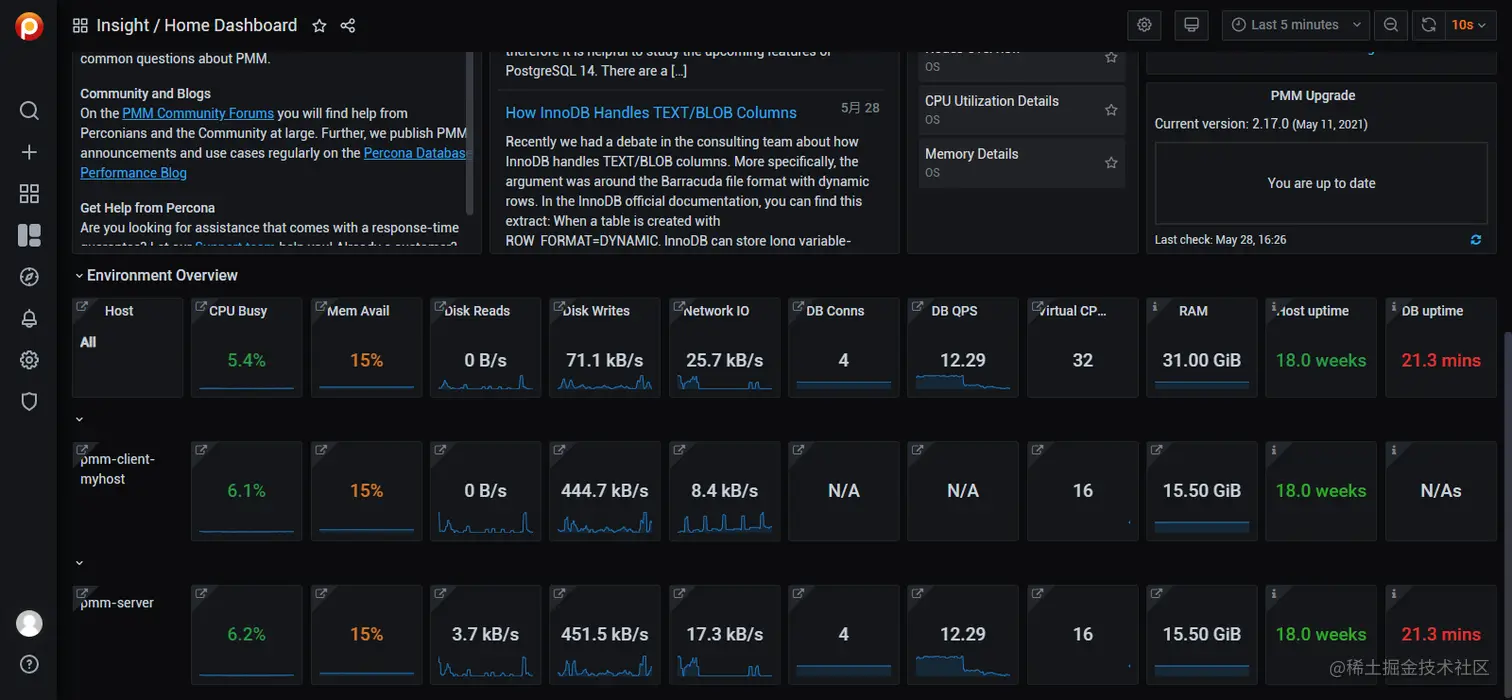This screenshot has width=1512, height=700.
Task: Star the Home Dashboard as favorite
Action: point(319,25)
